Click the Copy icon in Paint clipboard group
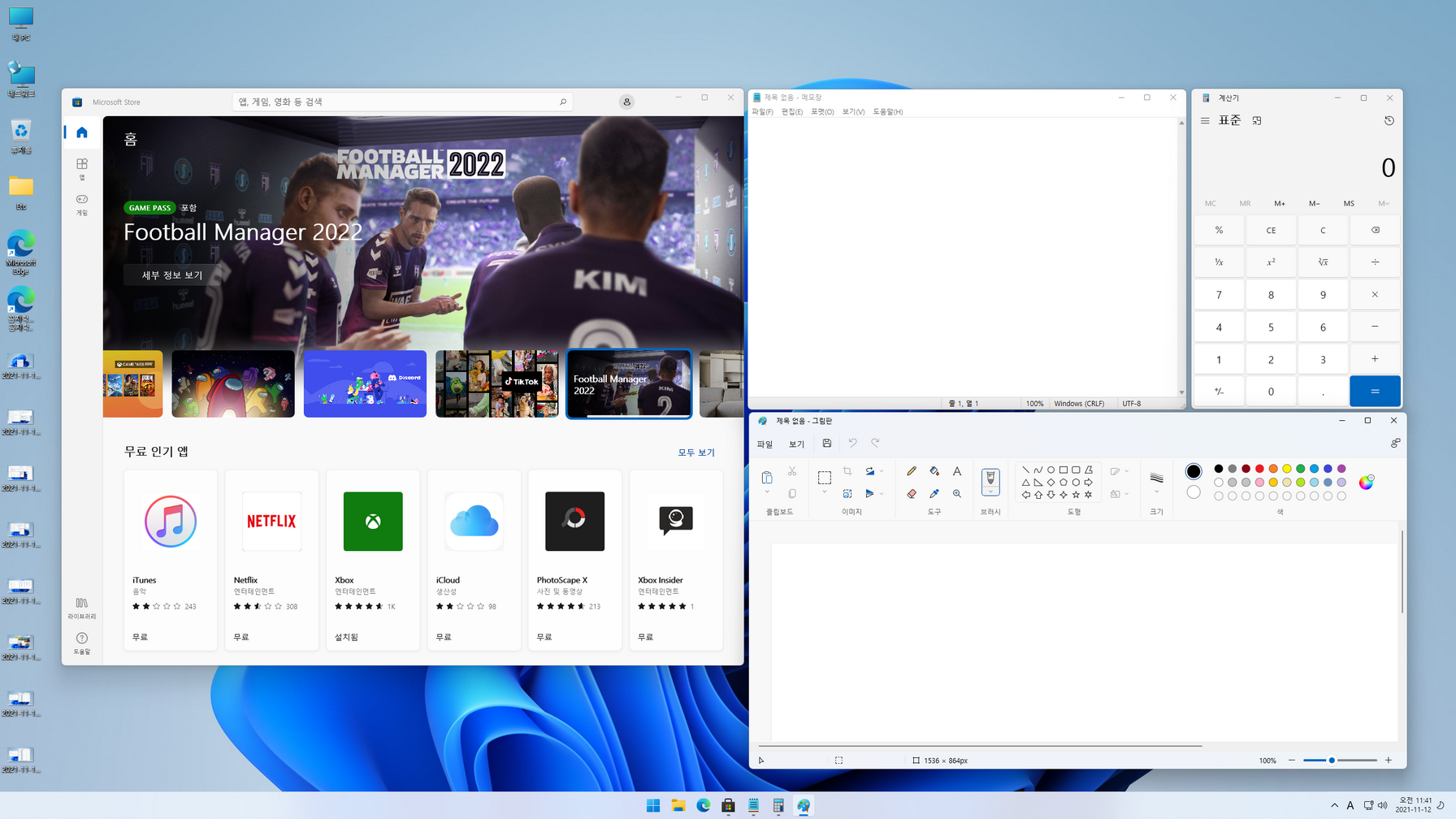 pyautogui.click(x=792, y=493)
